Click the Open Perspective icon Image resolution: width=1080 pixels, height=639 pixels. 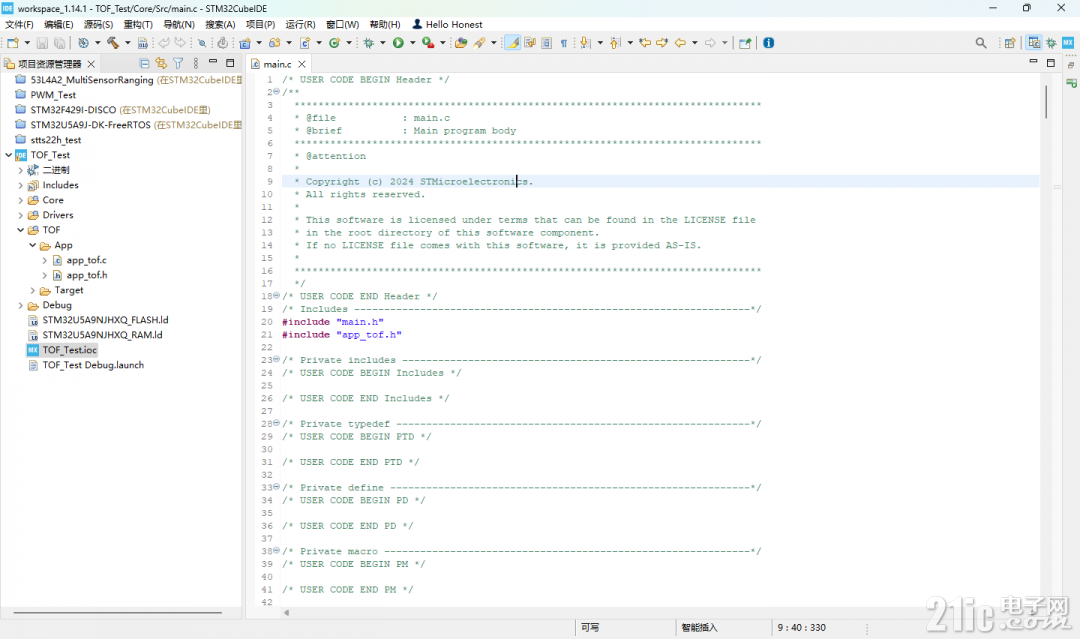1010,43
